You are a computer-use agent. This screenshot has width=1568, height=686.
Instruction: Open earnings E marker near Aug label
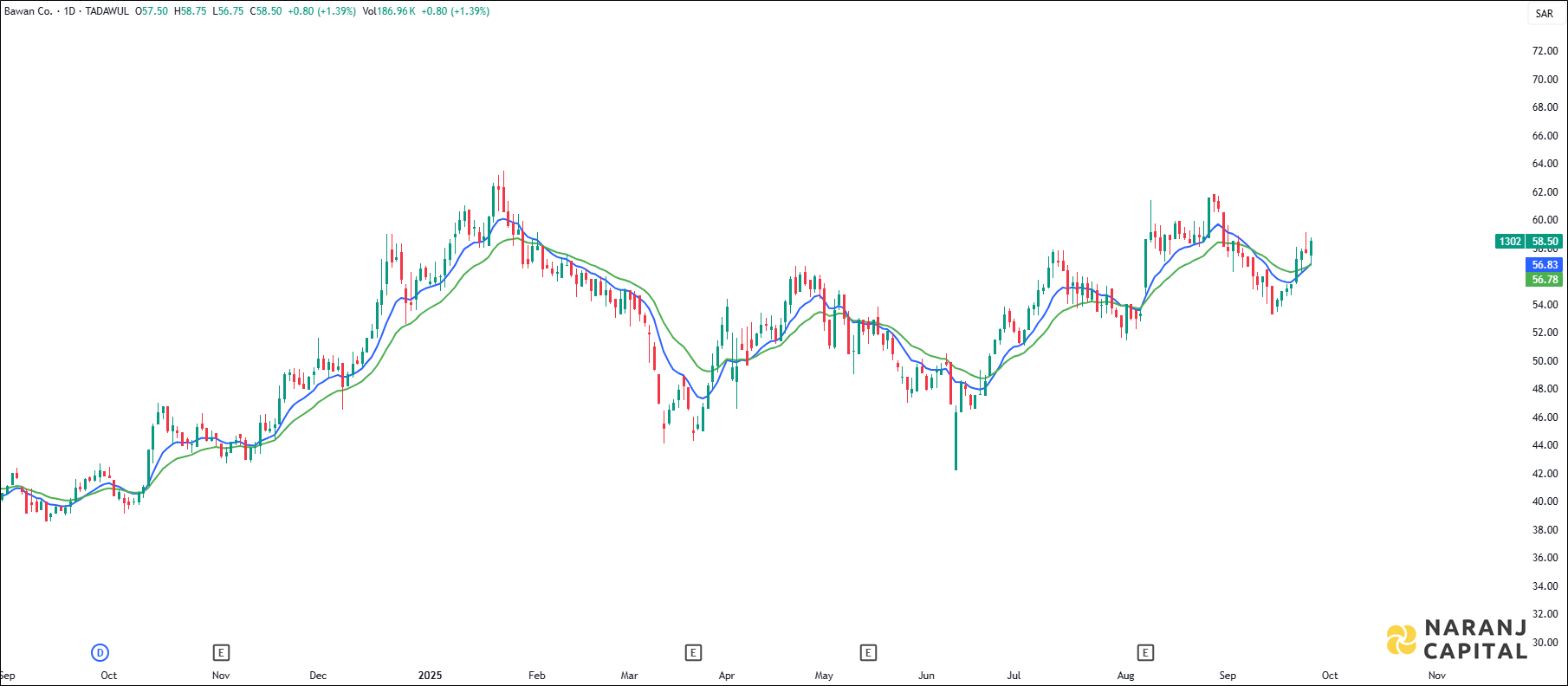[1145, 653]
